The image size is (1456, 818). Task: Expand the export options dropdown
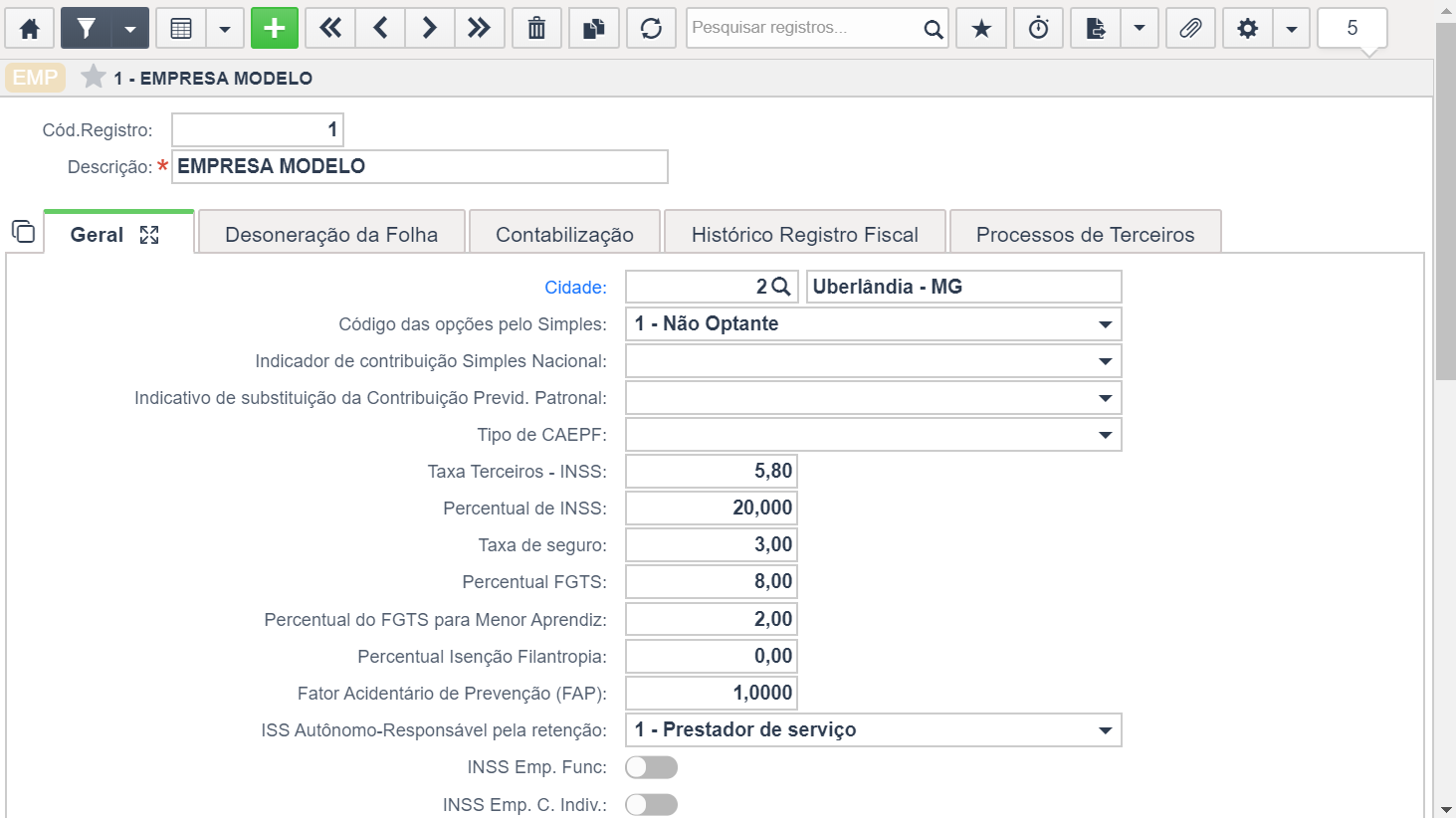1140,29
